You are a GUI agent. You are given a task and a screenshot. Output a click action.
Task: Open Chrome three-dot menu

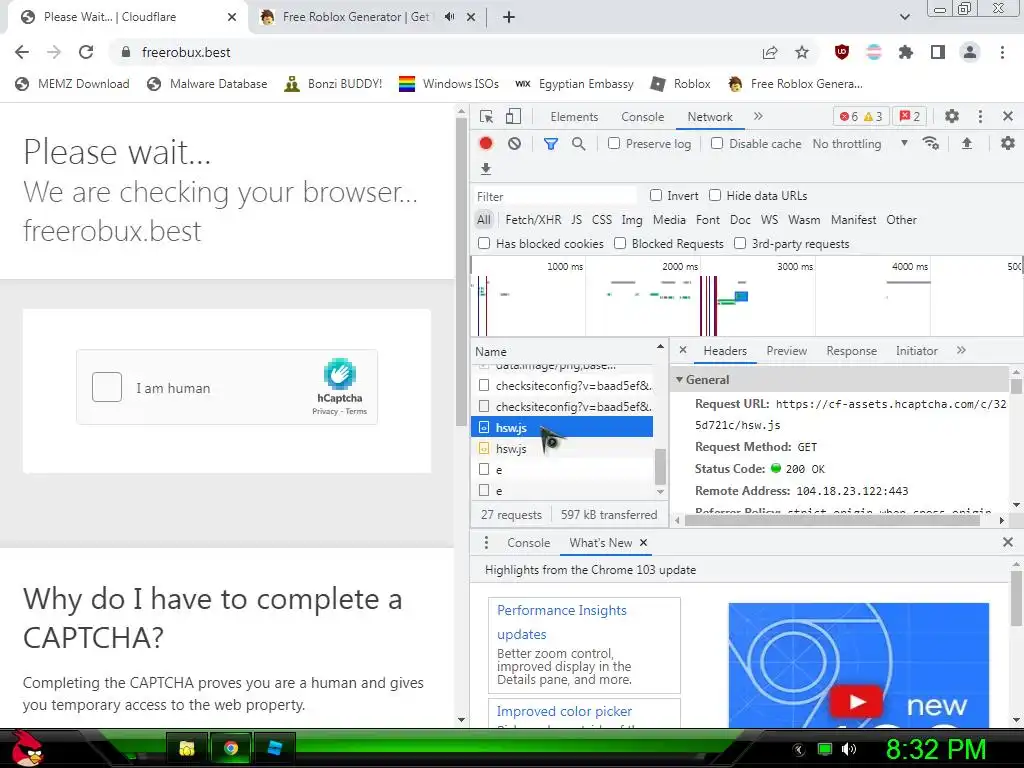click(x=1002, y=52)
